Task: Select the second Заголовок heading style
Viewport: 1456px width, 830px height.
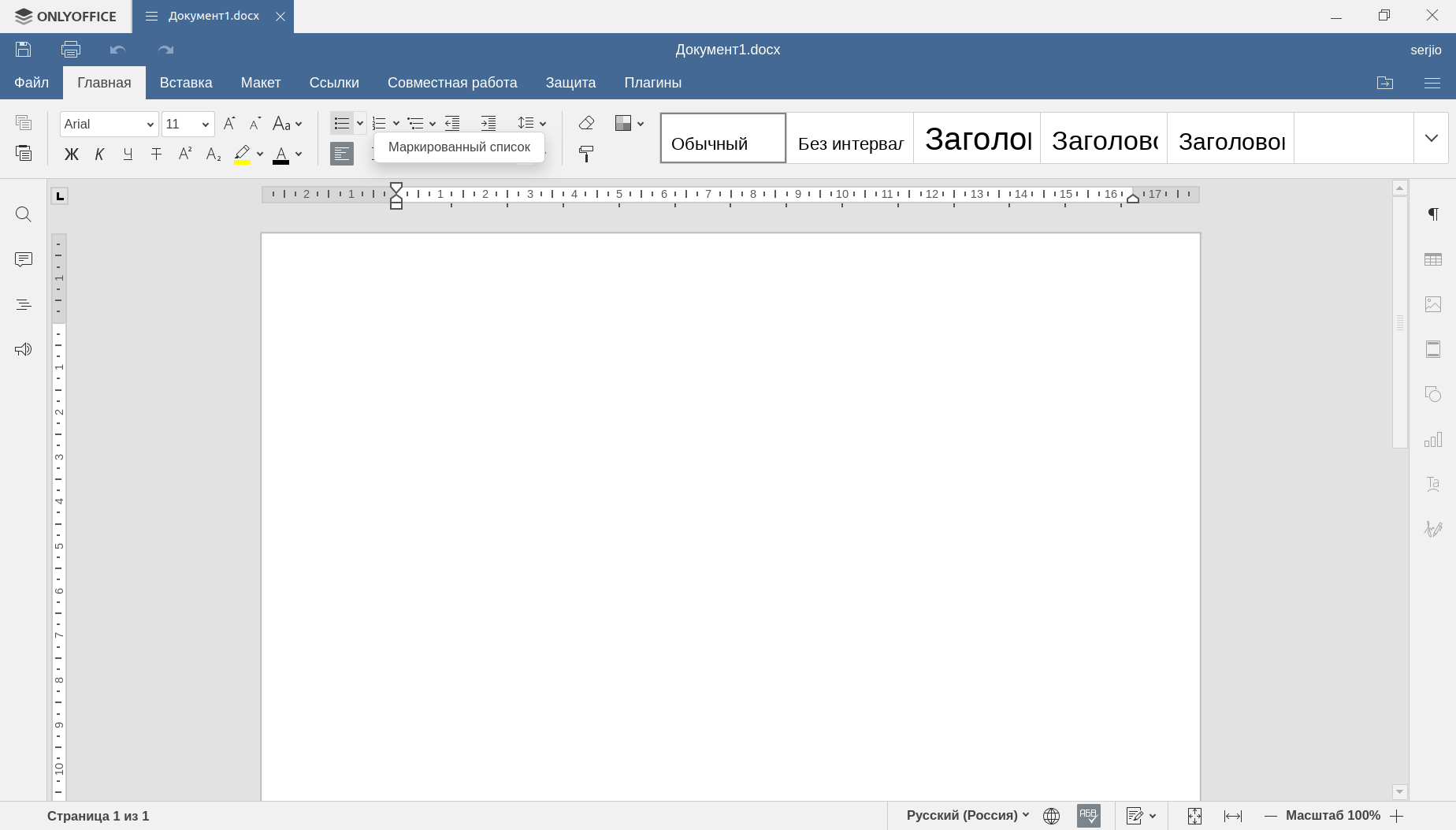Action: click(x=1104, y=138)
